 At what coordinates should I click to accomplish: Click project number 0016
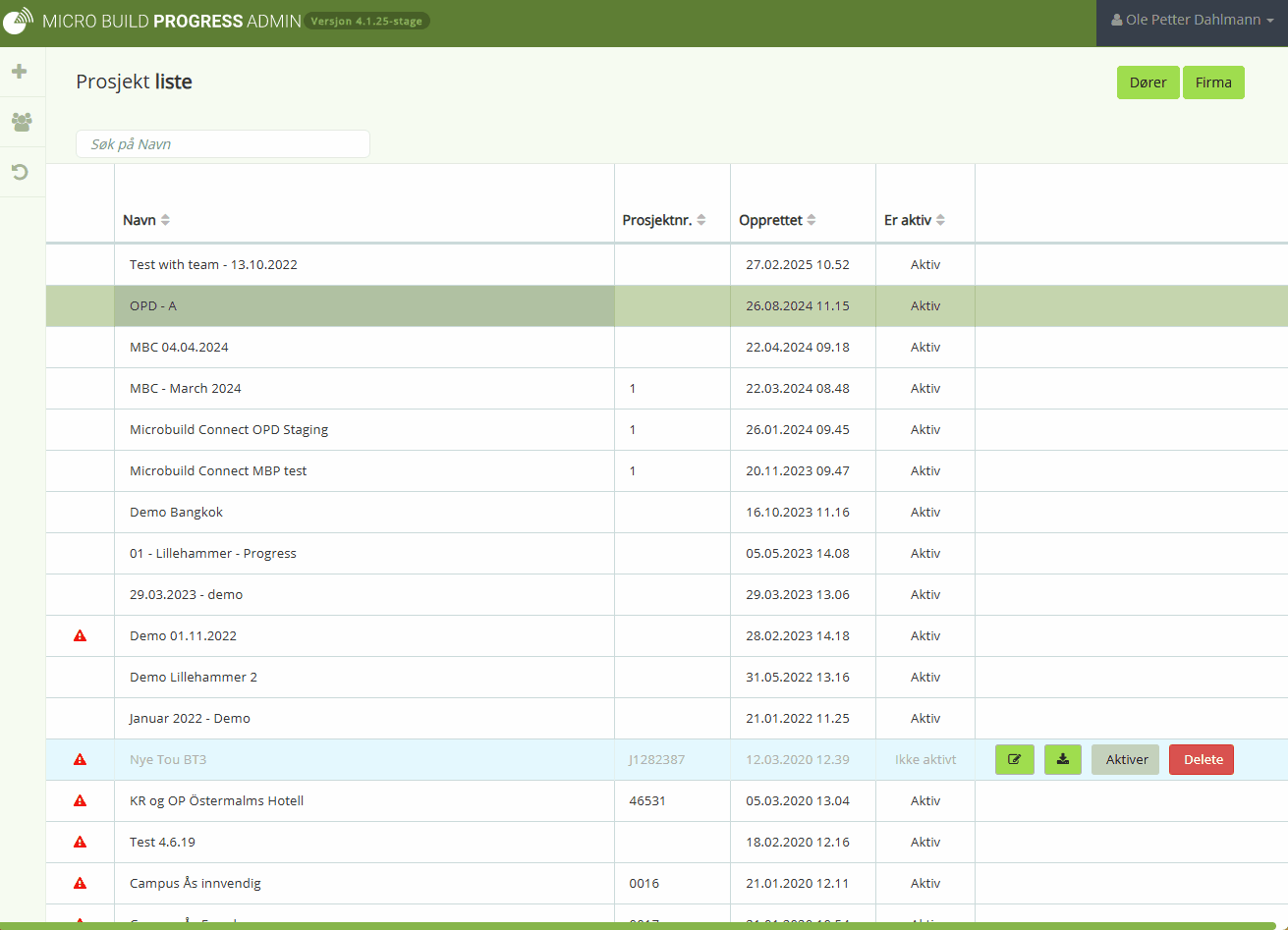tap(644, 883)
